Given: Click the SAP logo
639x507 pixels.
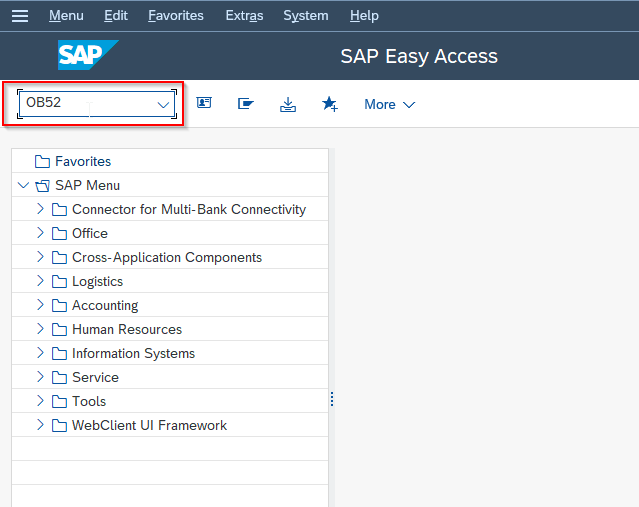Looking at the screenshot, I should 88,55.
